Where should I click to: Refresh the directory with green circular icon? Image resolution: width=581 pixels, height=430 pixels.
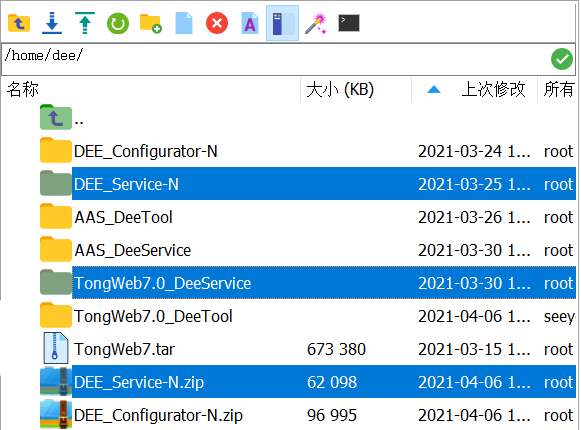(x=118, y=24)
